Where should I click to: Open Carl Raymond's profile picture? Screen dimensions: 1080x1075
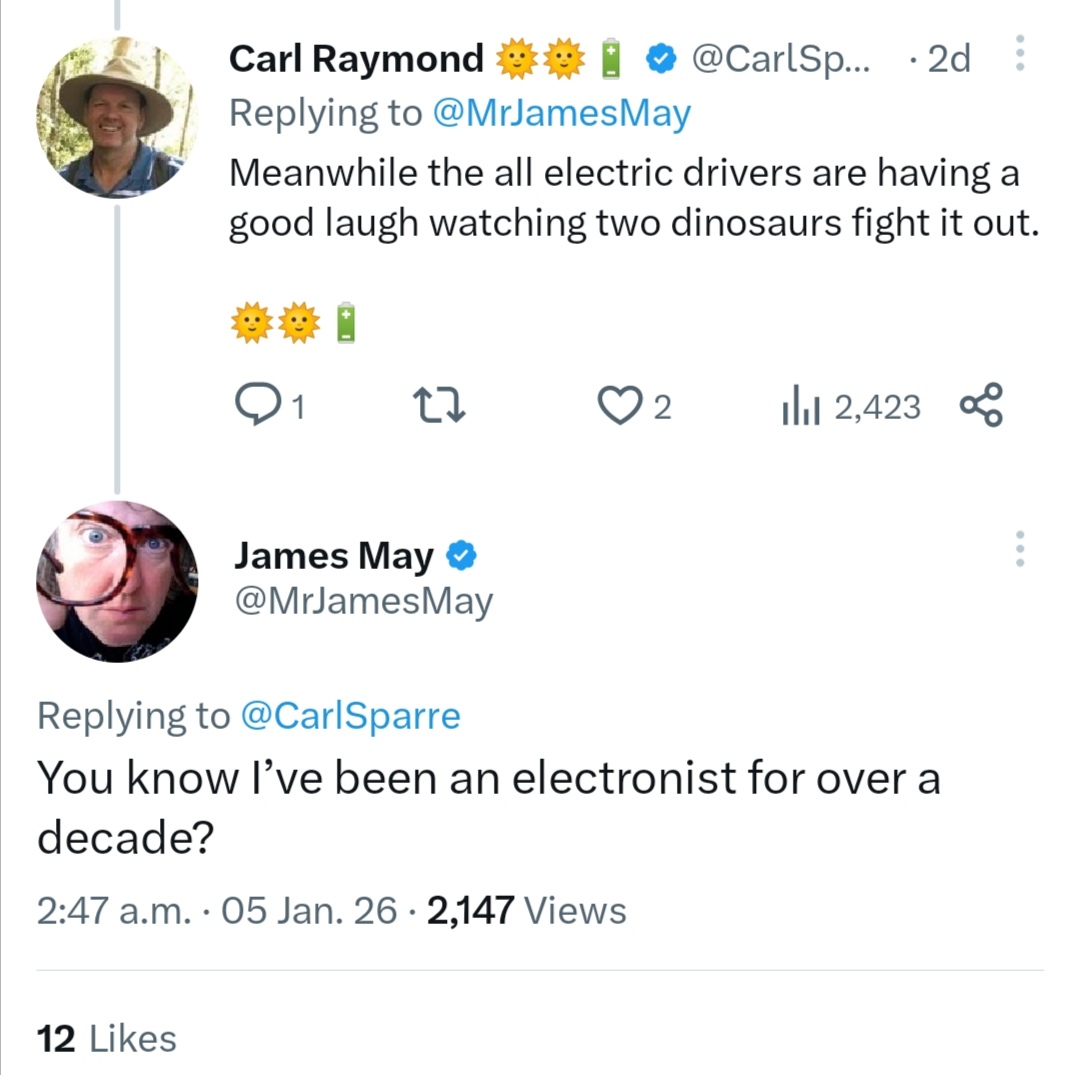(117, 118)
